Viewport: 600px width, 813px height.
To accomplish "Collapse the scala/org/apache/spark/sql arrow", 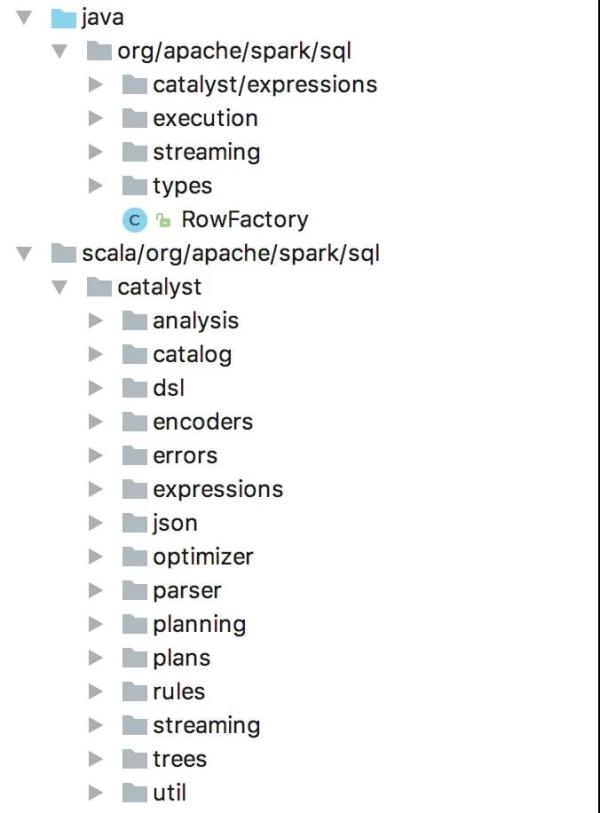I will click(x=24, y=254).
